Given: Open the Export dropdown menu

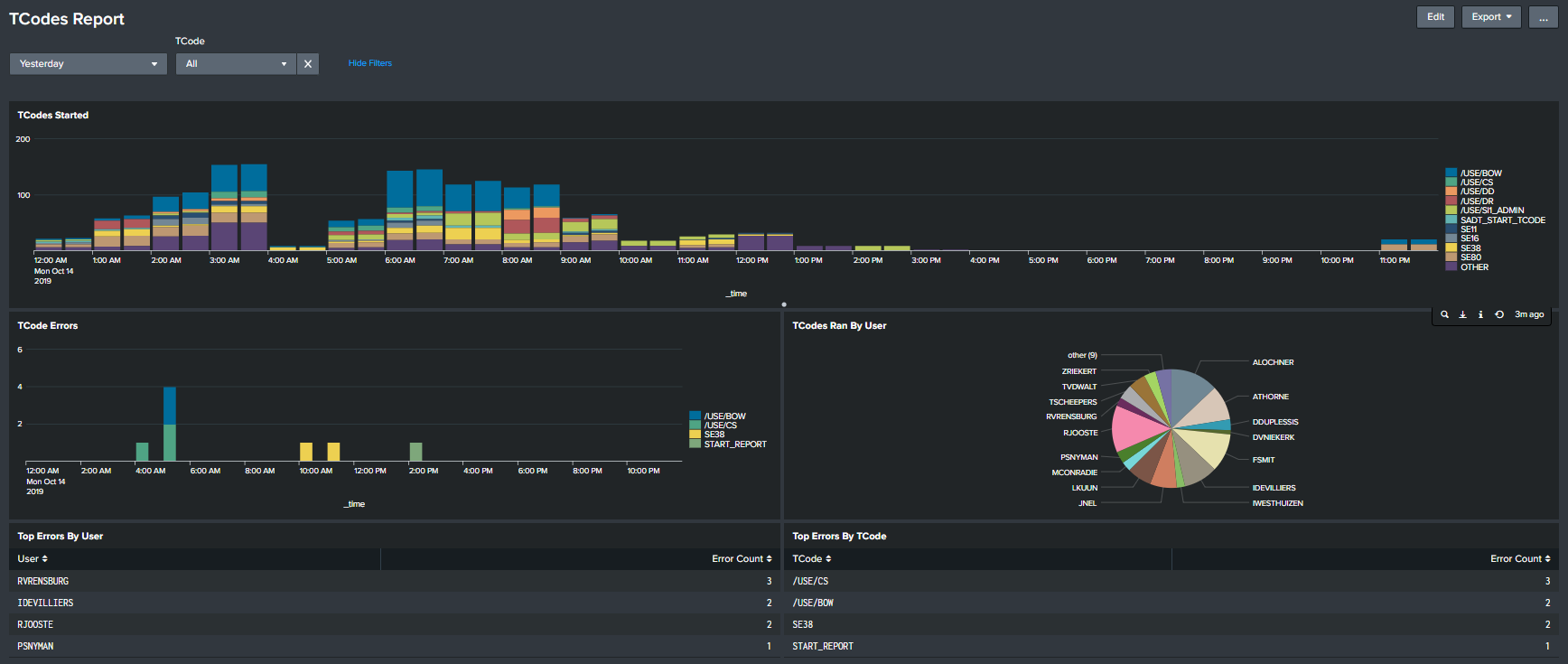Looking at the screenshot, I should [1491, 17].
